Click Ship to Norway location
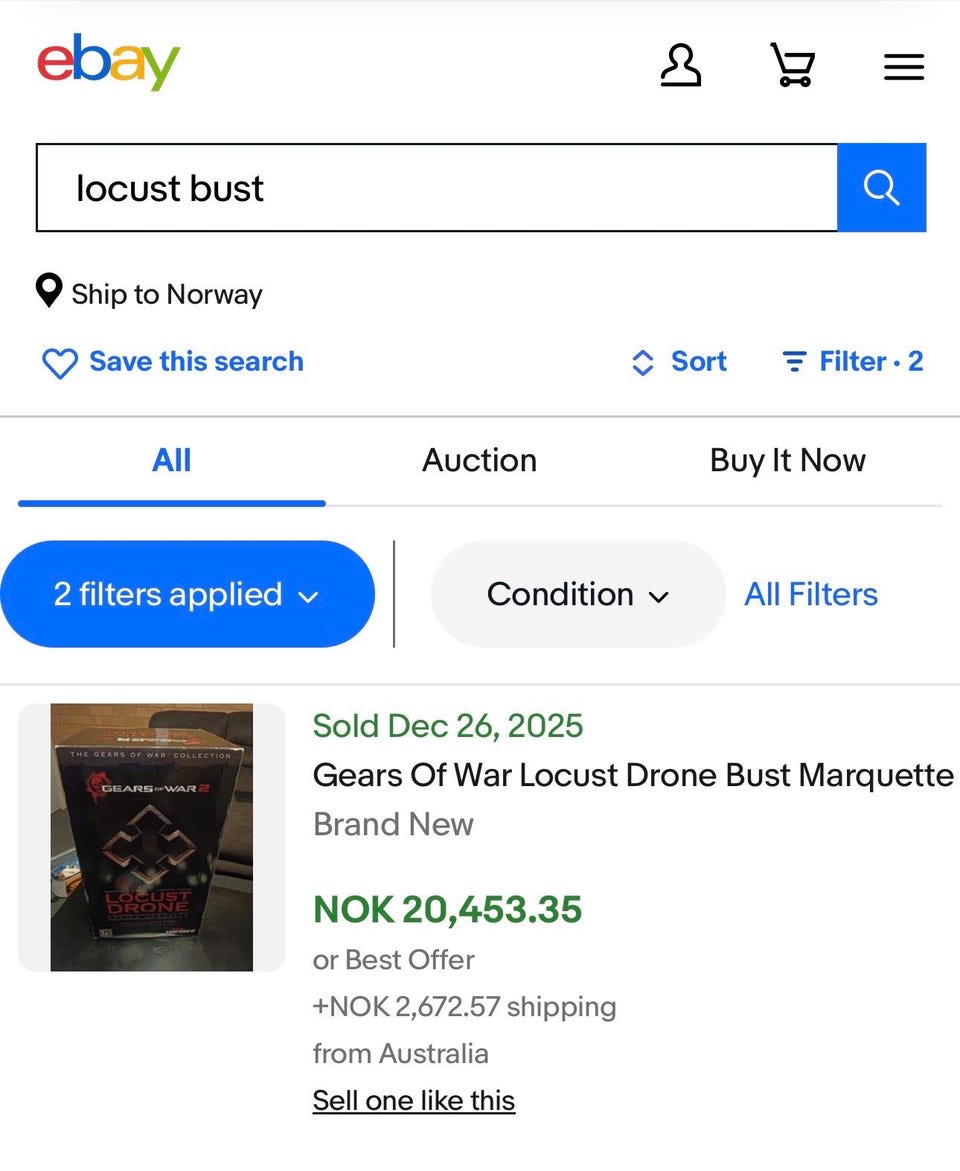960x1171 pixels. pyautogui.click(x=167, y=294)
